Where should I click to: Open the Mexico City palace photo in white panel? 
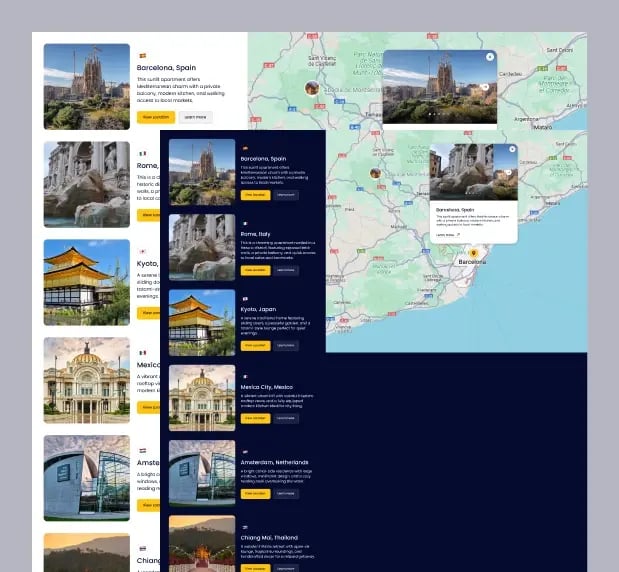pyautogui.click(x=87, y=380)
